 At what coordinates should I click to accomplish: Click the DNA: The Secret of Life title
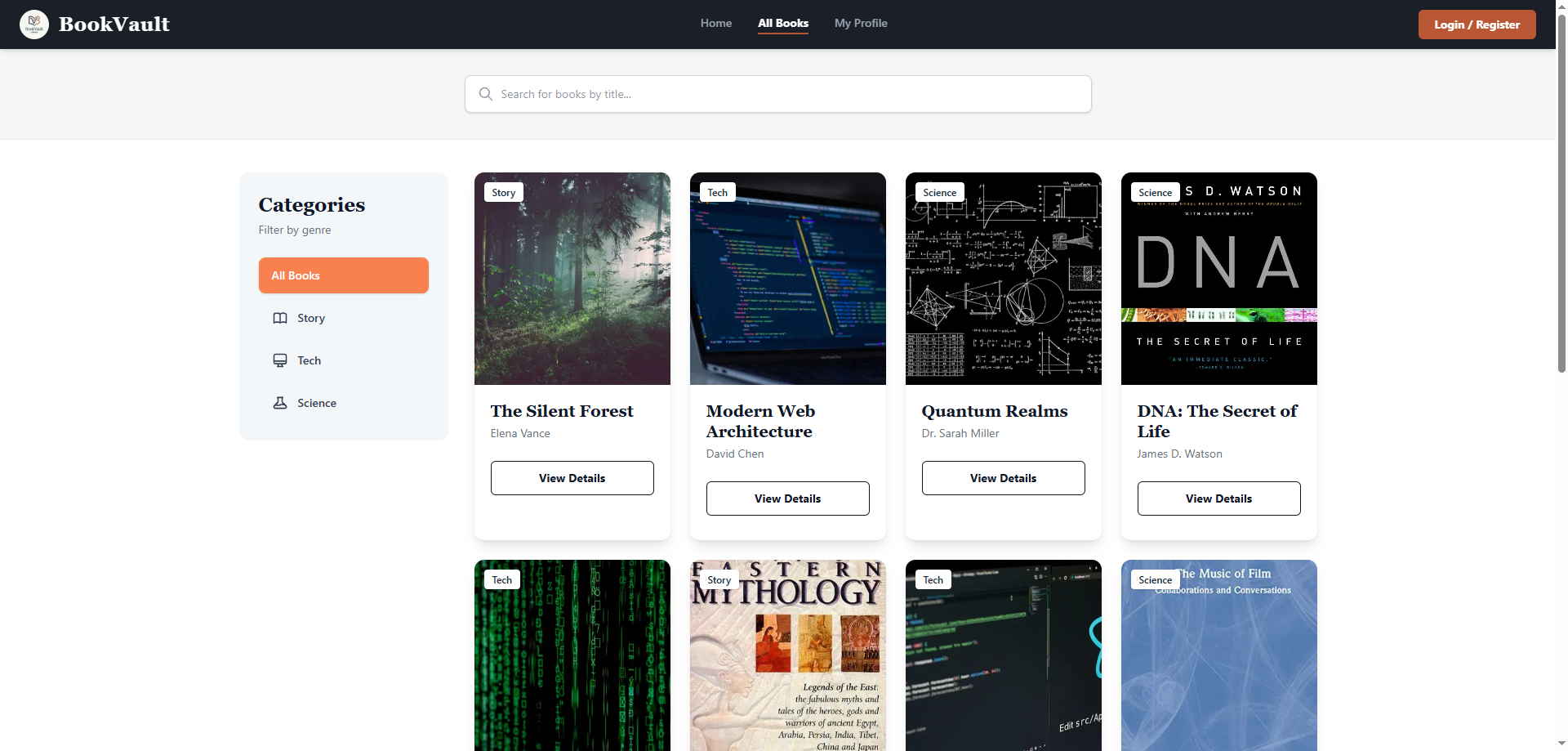point(1217,421)
